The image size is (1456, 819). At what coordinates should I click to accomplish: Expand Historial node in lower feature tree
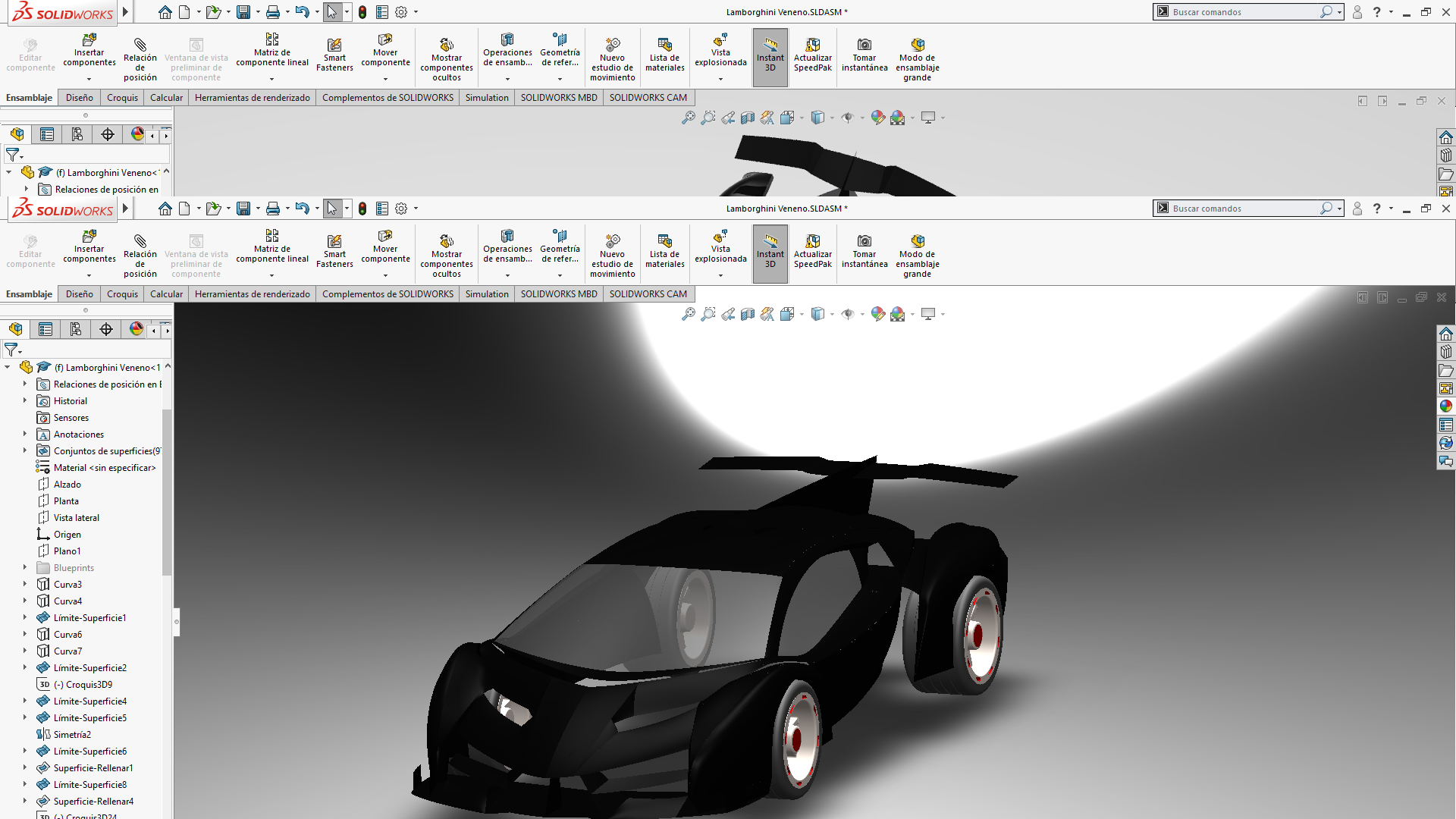[25, 400]
